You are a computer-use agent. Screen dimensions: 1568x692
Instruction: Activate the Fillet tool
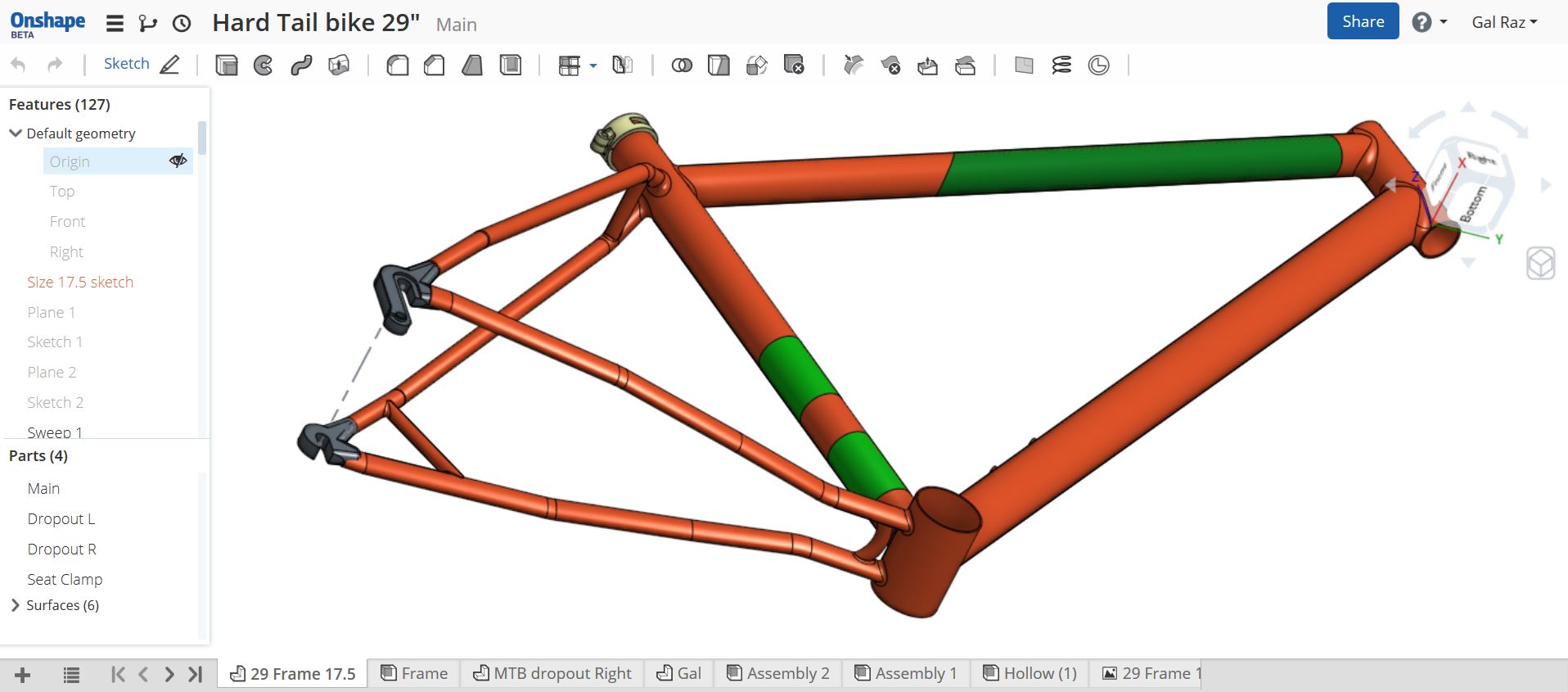pyautogui.click(x=398, y=66)
